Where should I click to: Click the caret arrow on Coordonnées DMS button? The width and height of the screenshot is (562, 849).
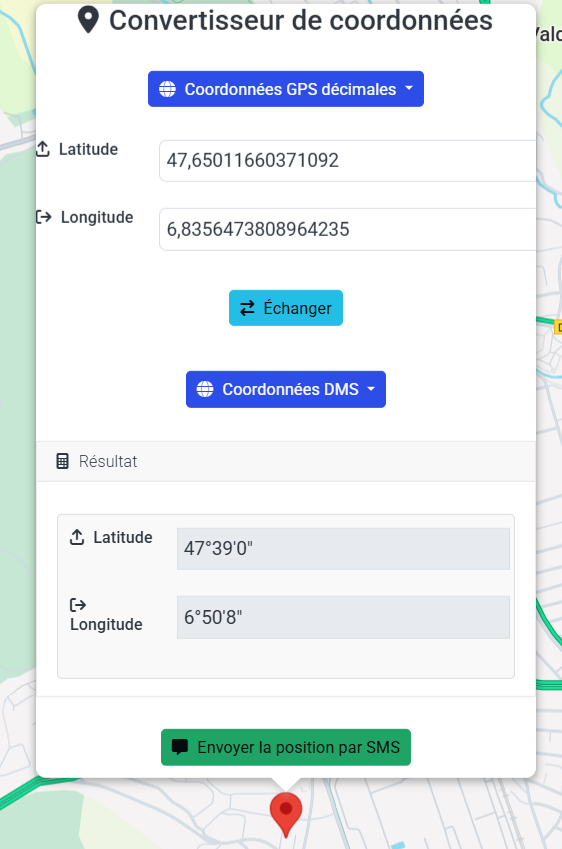point(371,389)
